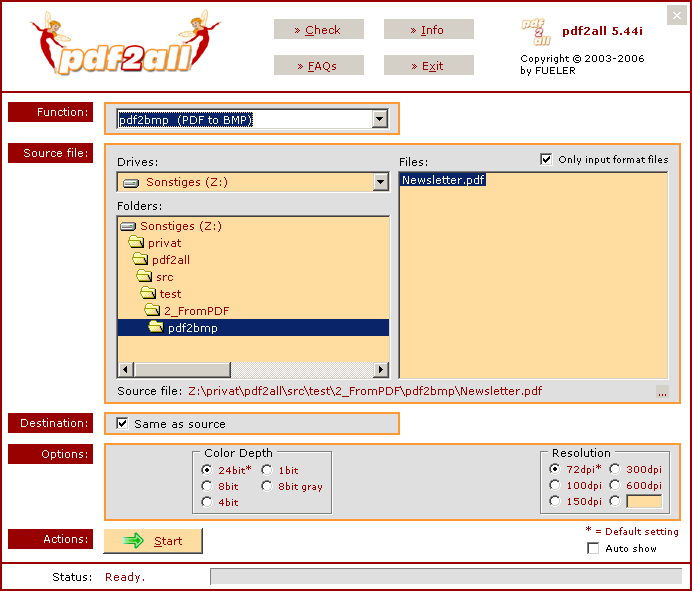Click the drive icon in Drives combo
This screenshot has height=591, width=692.
coord(131,182)
